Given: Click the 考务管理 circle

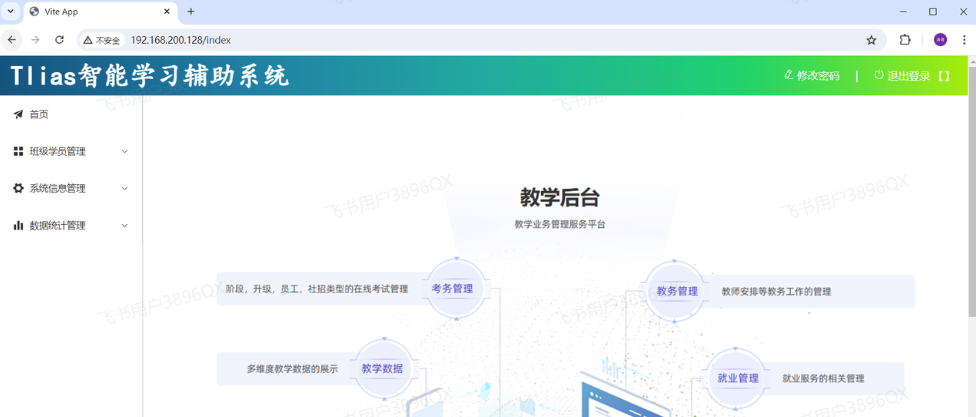Looking at the screenshot, I should click(456, 289).
